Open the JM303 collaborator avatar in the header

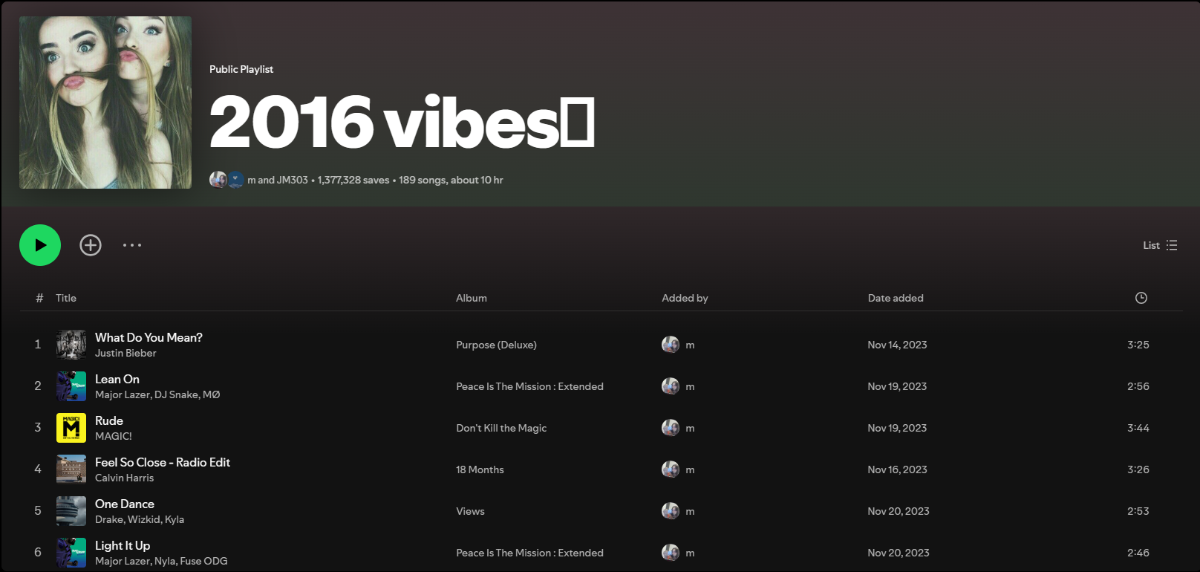click(236, 180)
